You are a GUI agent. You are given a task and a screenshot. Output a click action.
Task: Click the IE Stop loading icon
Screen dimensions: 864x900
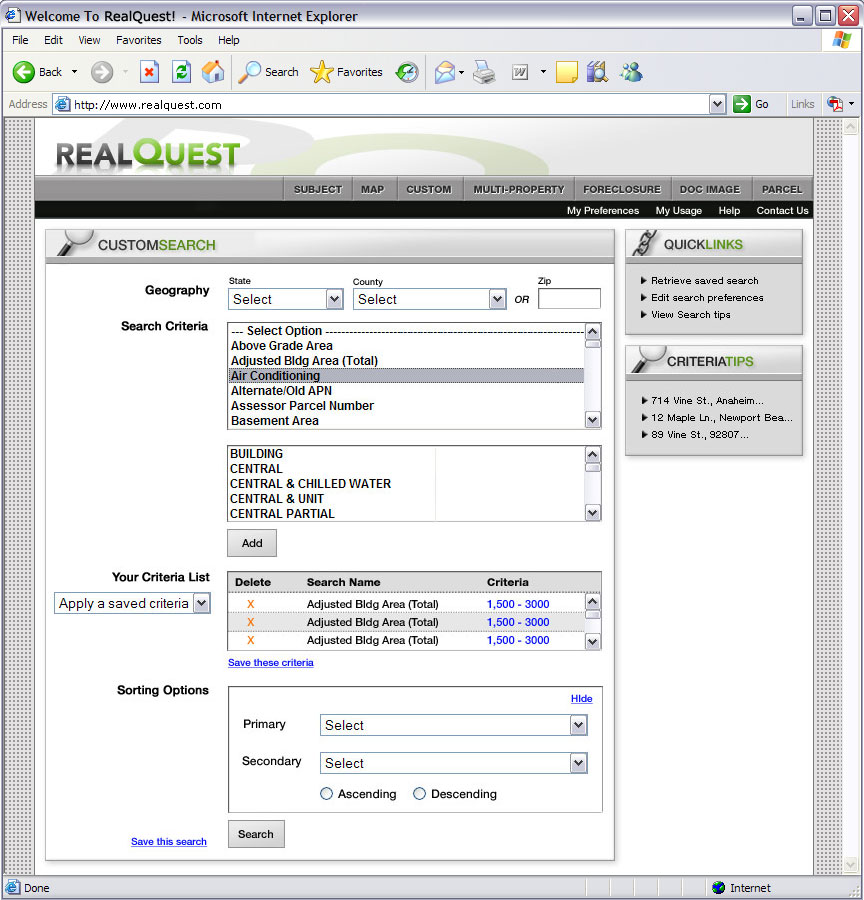[149, 72]
